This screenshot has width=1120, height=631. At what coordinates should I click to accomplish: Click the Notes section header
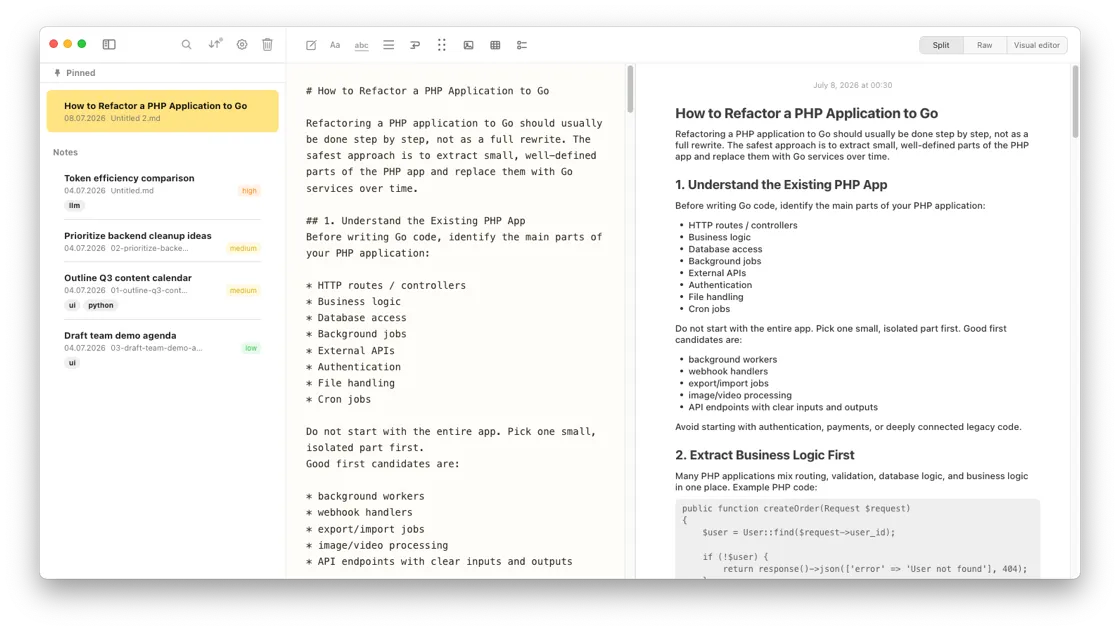click(x=65, y=152)
